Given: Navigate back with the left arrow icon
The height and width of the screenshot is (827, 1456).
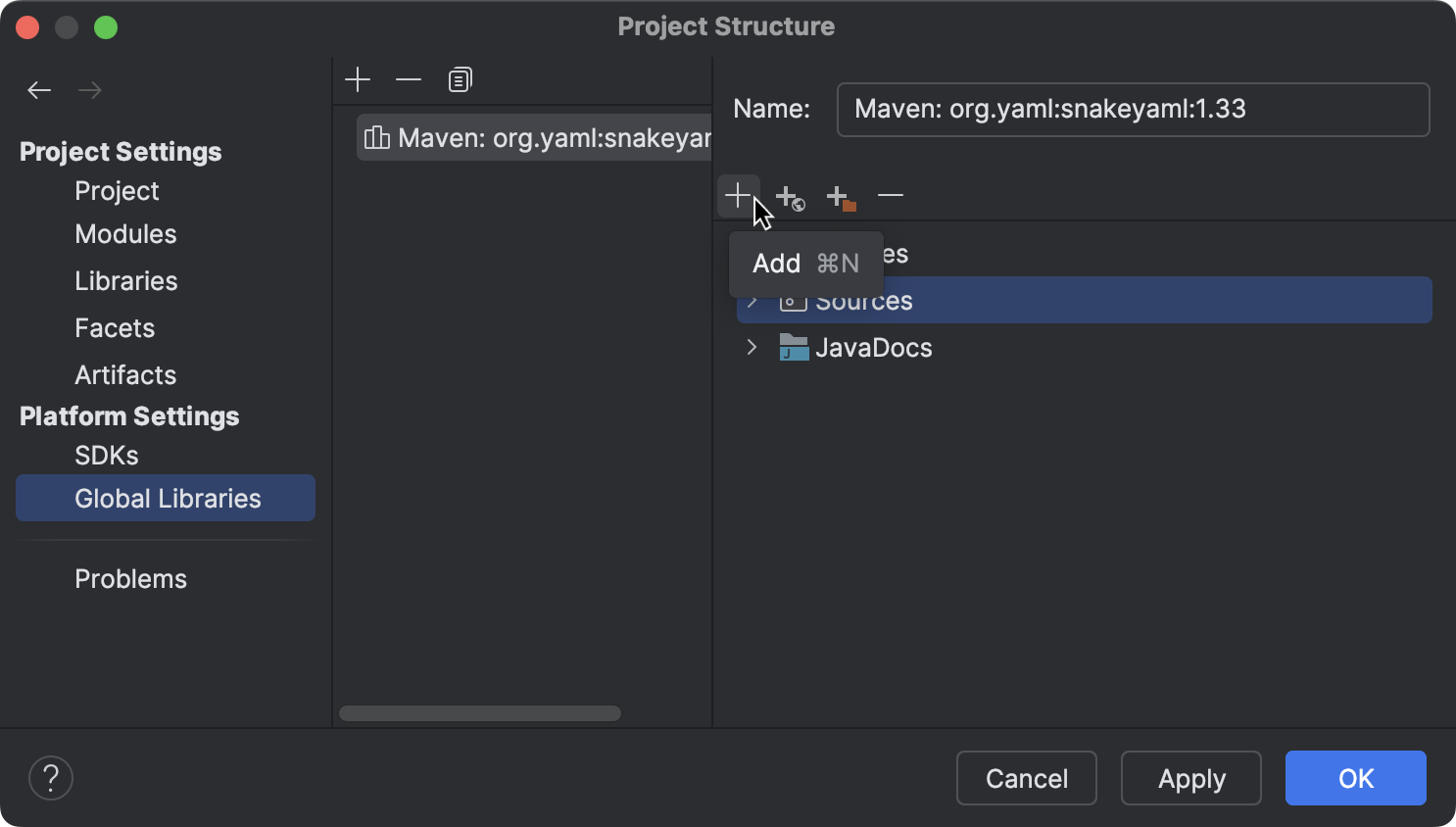Looking at the screenshot, I should (39, 89).
